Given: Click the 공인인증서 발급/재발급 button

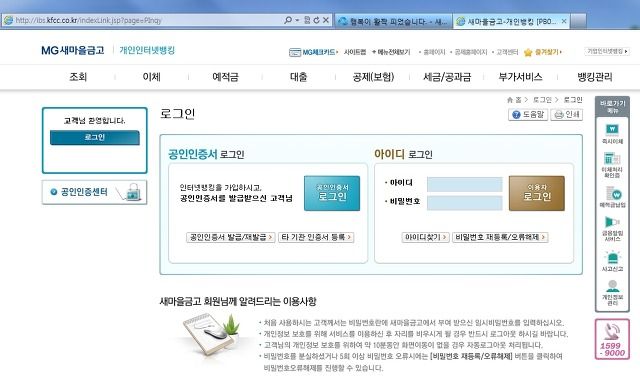Looking at the screenshot, I should click(231, 237).
